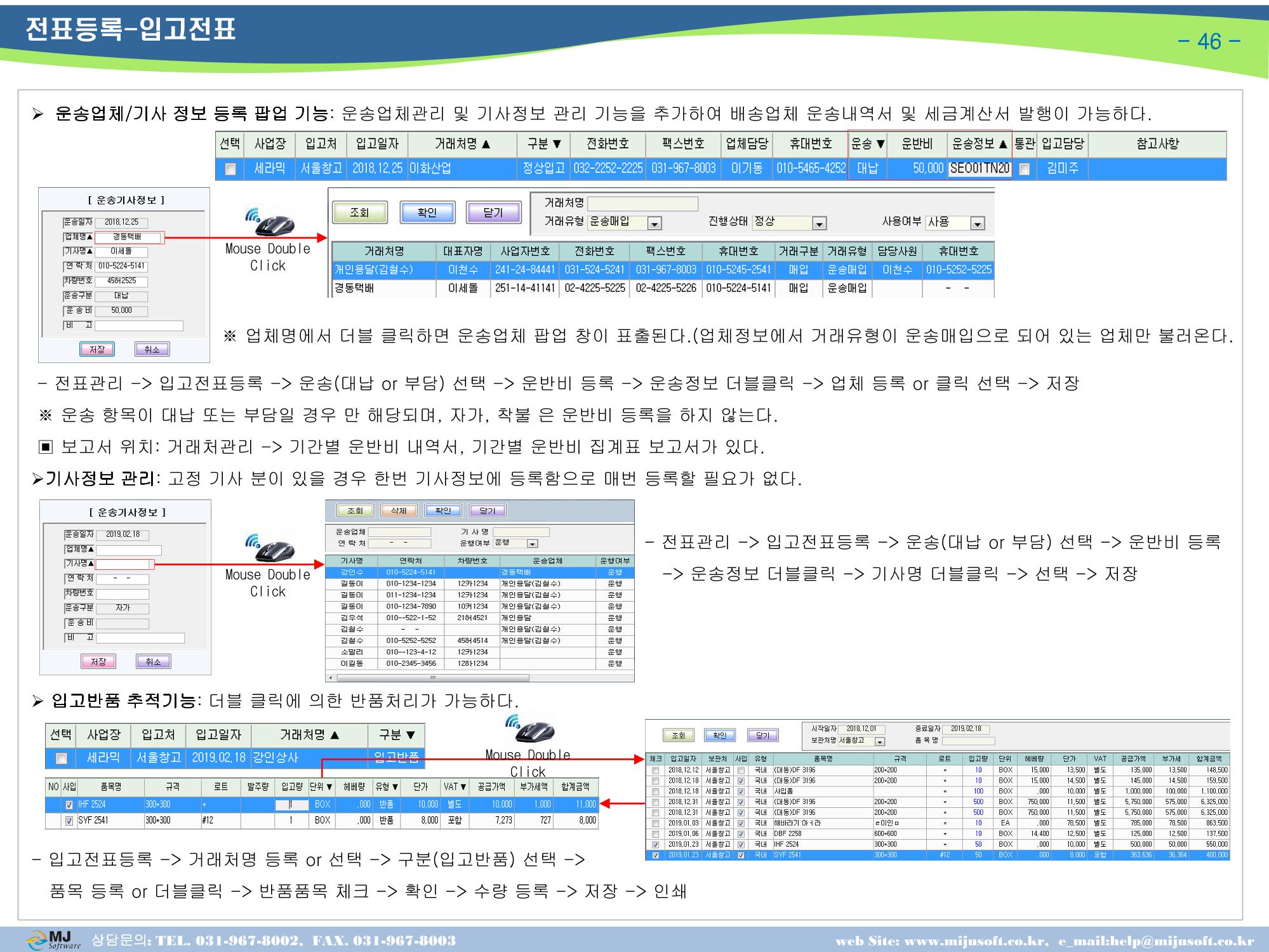
Task: Select driver row 이길동
Action: pos(479,663)
